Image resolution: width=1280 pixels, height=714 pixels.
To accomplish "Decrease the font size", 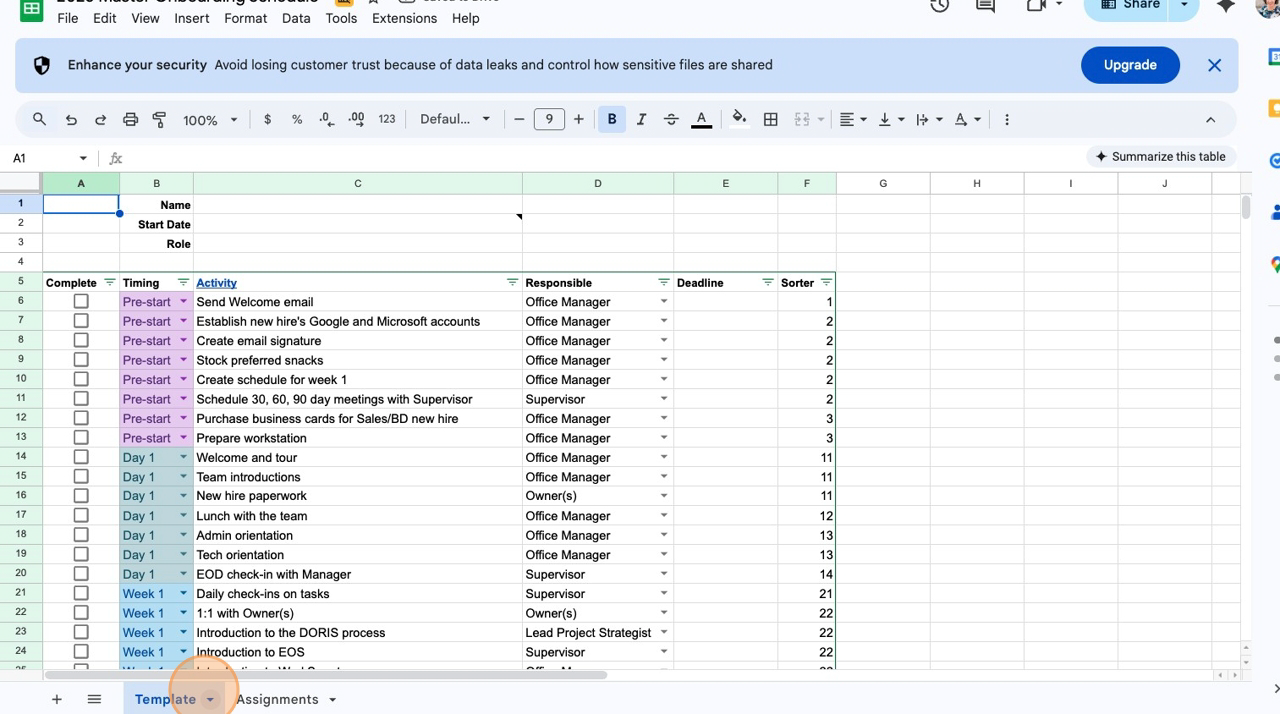I will click(x=519, y=119).
